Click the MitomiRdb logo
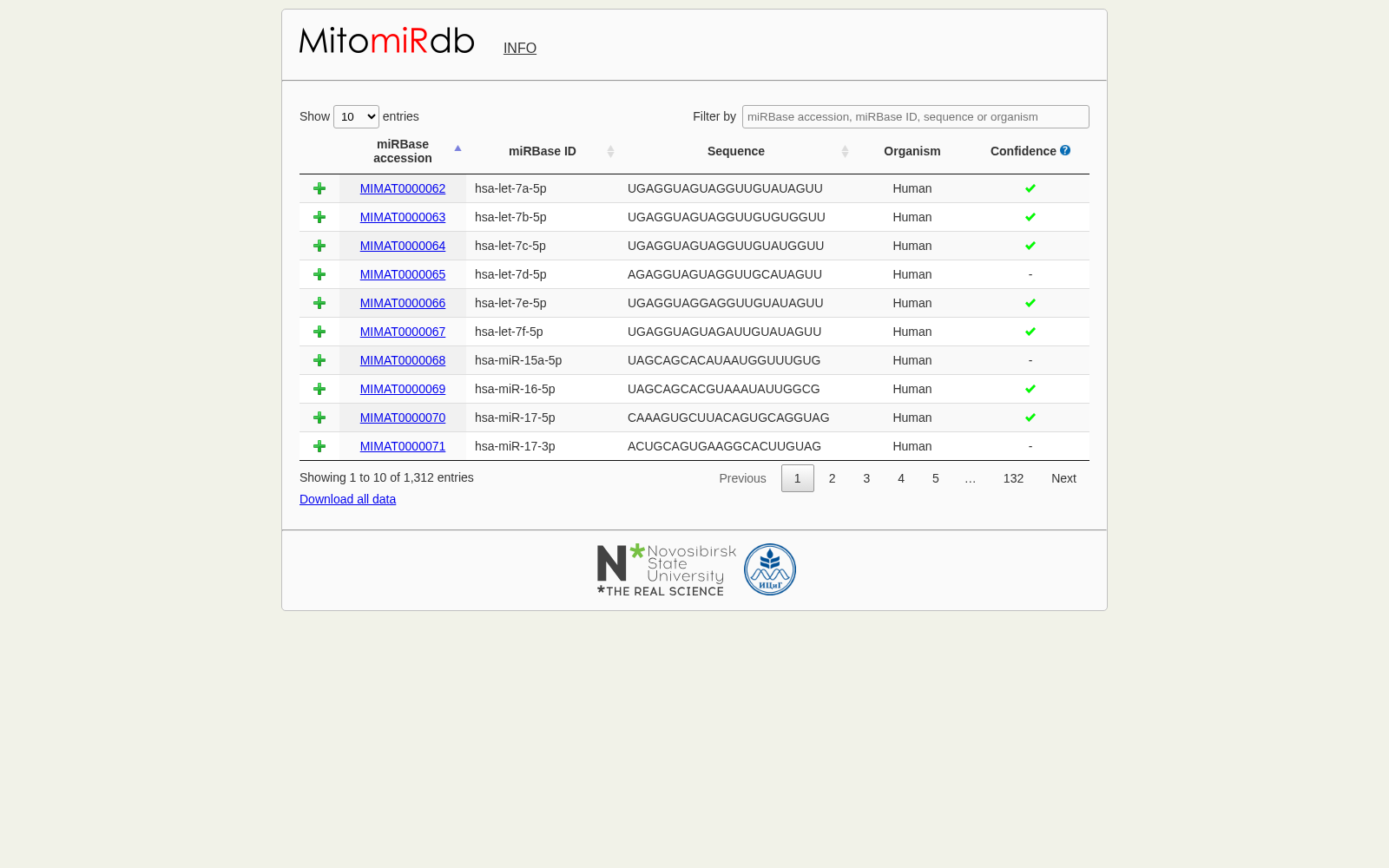The image size is (1389, 868). [386, 41]
